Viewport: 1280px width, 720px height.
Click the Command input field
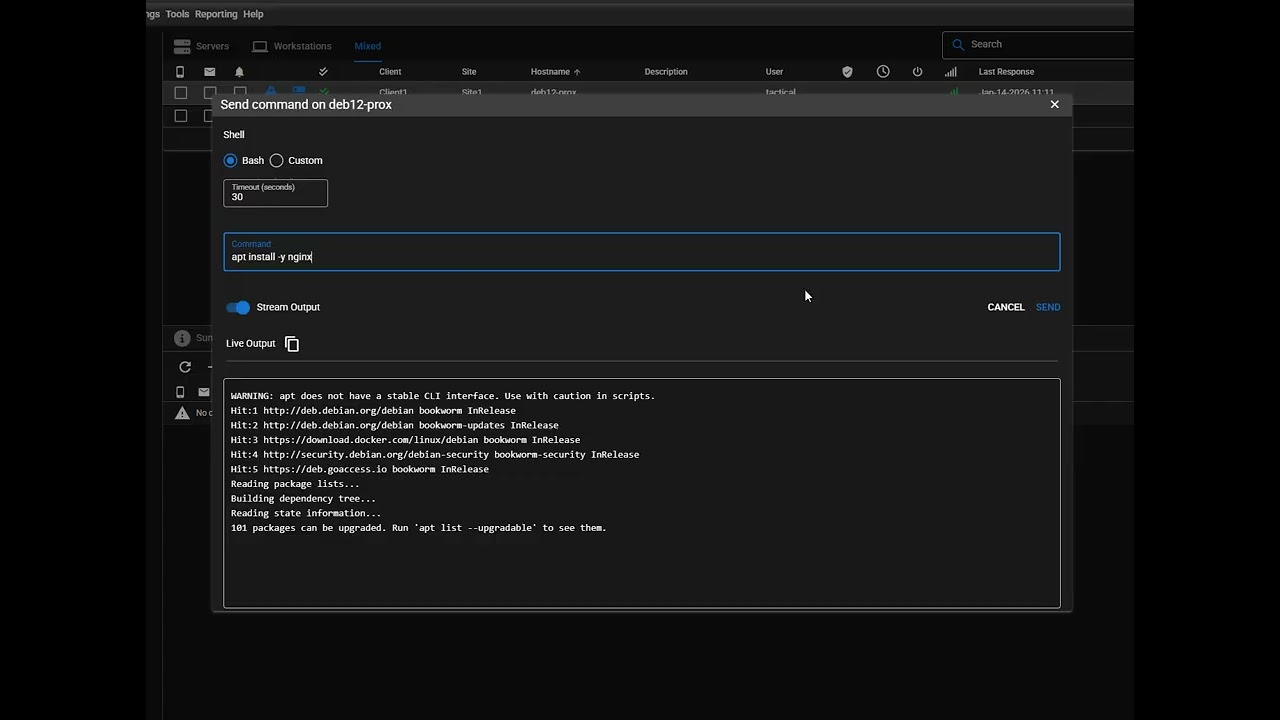click(641, 252)
